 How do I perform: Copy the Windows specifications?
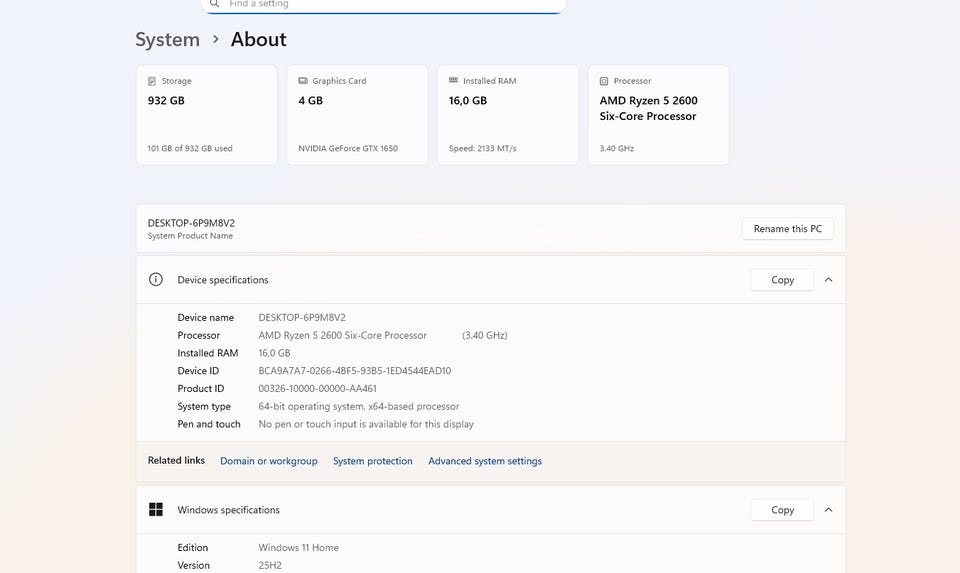(782, 510)
